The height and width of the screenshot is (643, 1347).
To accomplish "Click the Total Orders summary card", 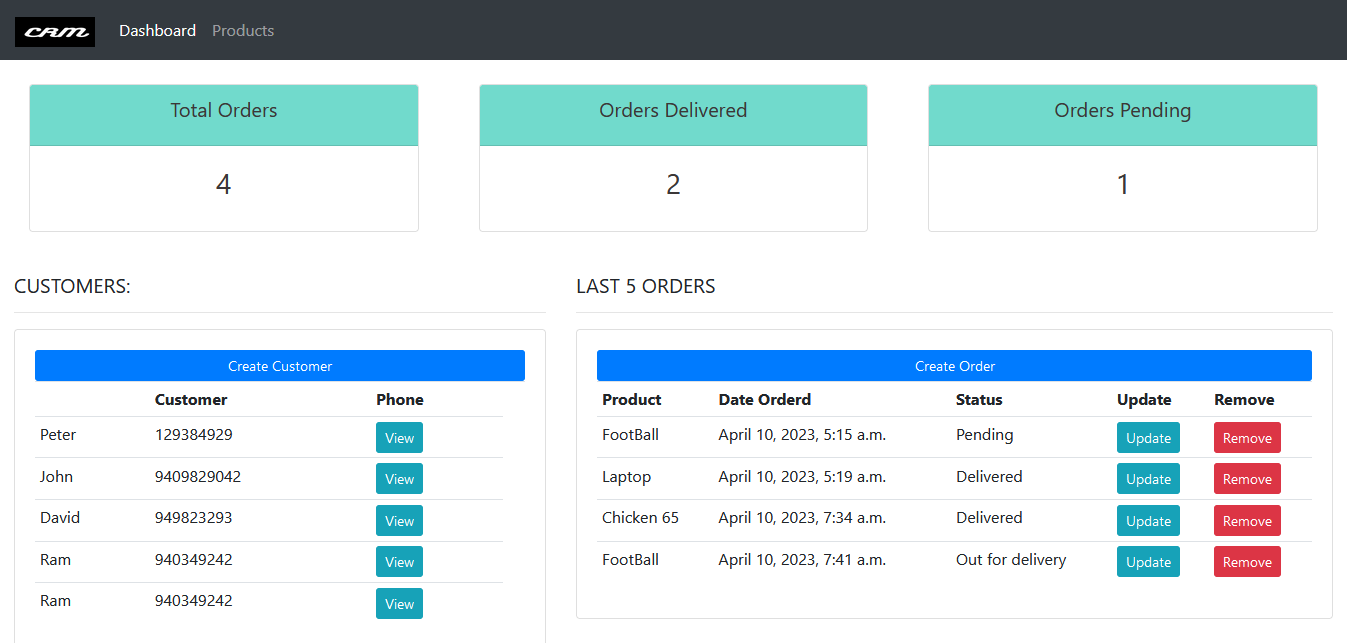I will (223, 157).
